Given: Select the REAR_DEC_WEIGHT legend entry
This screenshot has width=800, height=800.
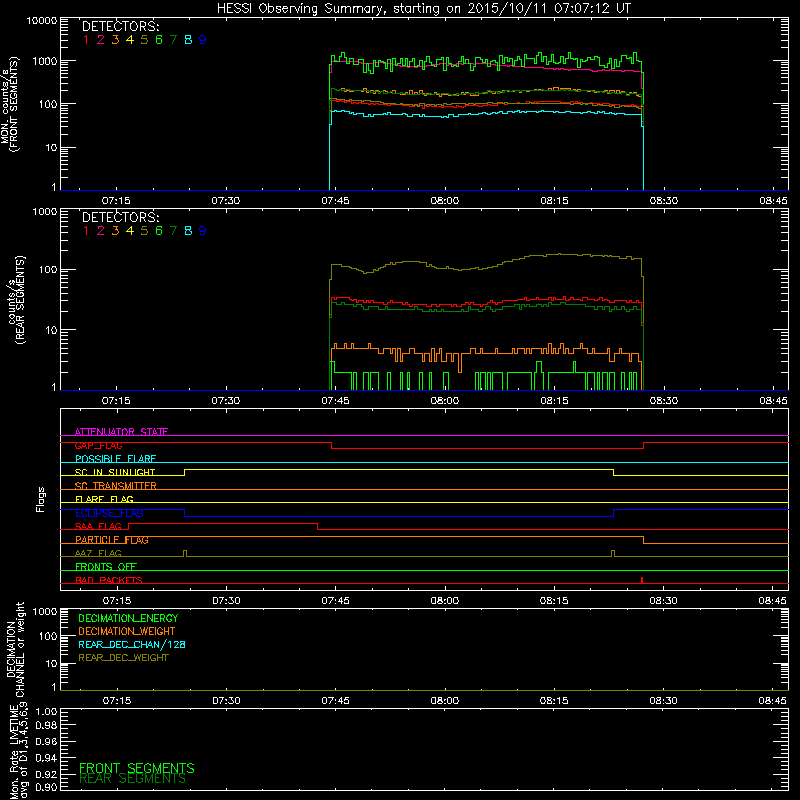Looking at the screenshot, I should click(123, 658).
